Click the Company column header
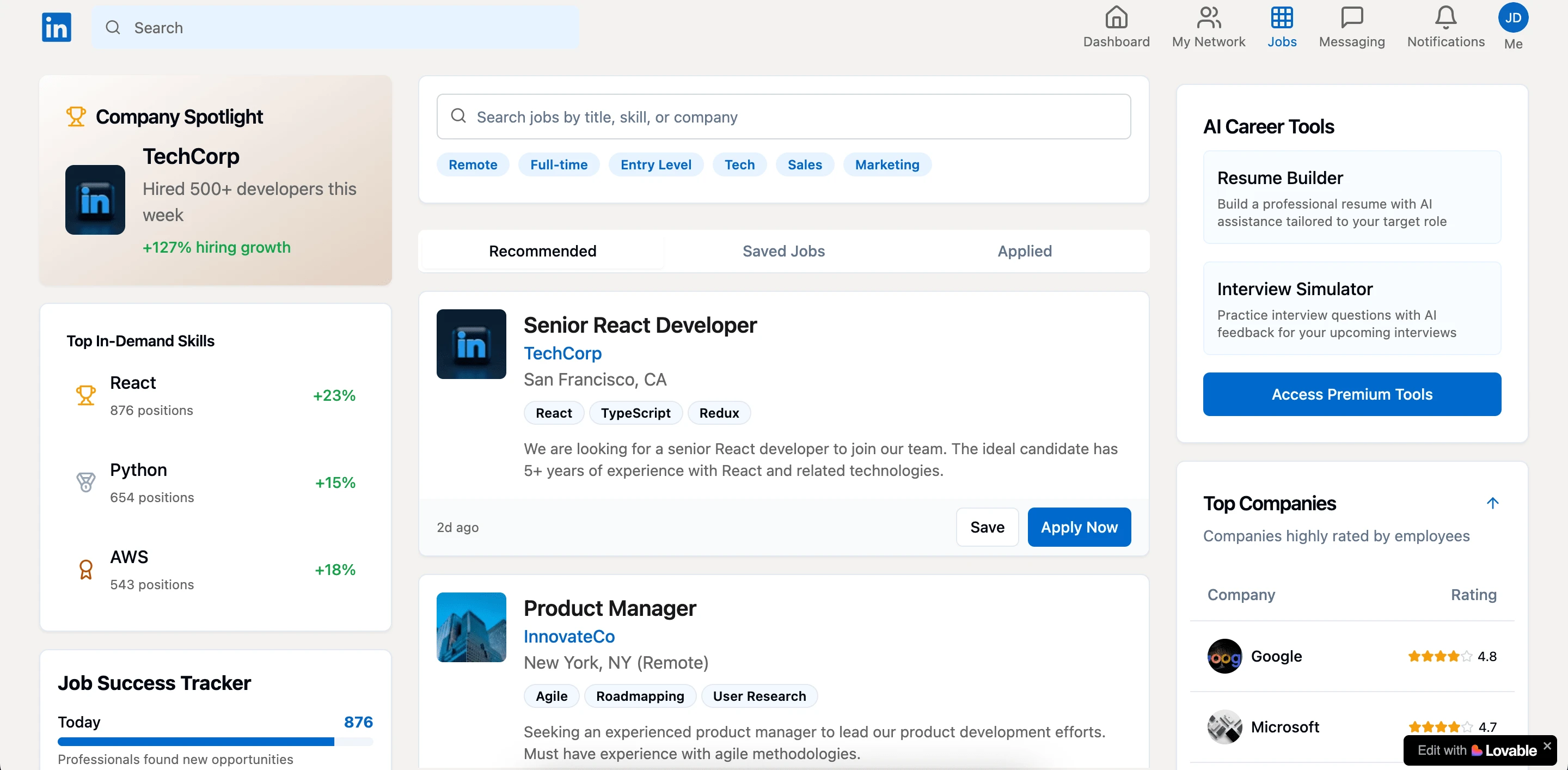This screenshot has height=770, width=1568. (x=1241, y=595)
